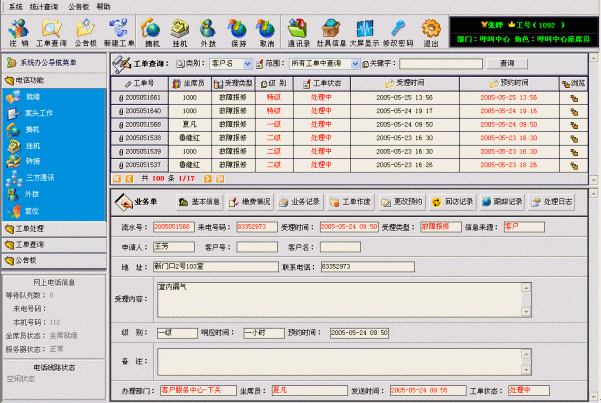Click the 处理日志 button
Image resolution: width=601 pixels, height=403 pixels.
[x=555, y=201]
